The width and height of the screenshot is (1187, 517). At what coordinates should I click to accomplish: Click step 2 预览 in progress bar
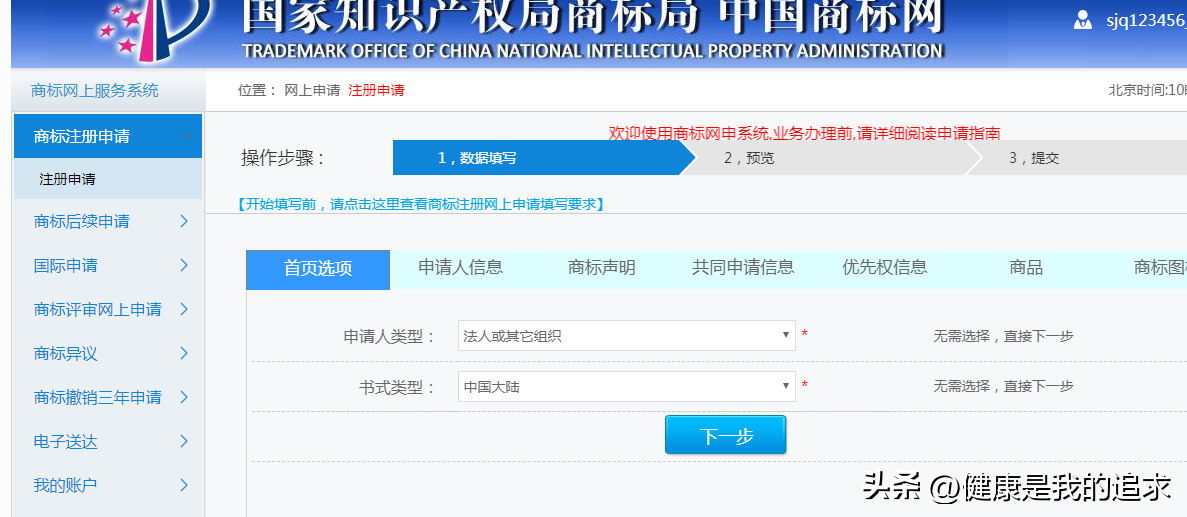pos(748,158)
